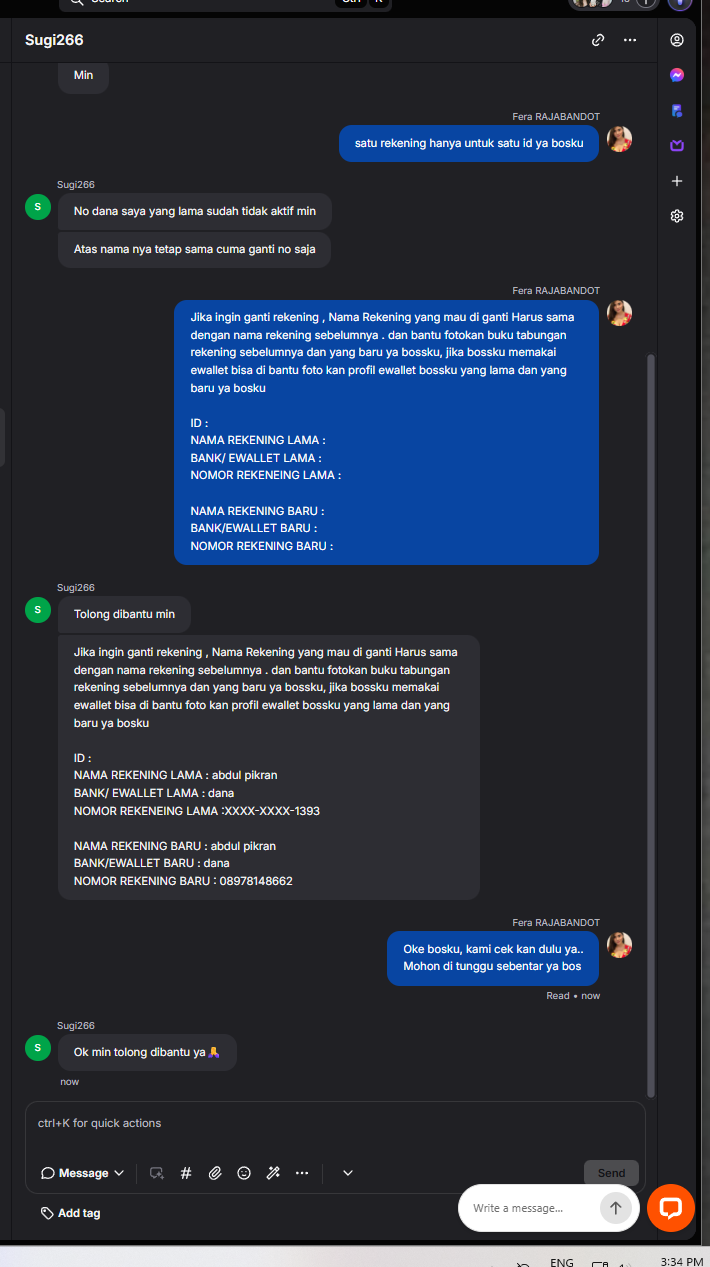Click Fera's avatar on last agent message
This screenshot has width=710, height=1267.
pyautogui.click(x=620, y=945)
